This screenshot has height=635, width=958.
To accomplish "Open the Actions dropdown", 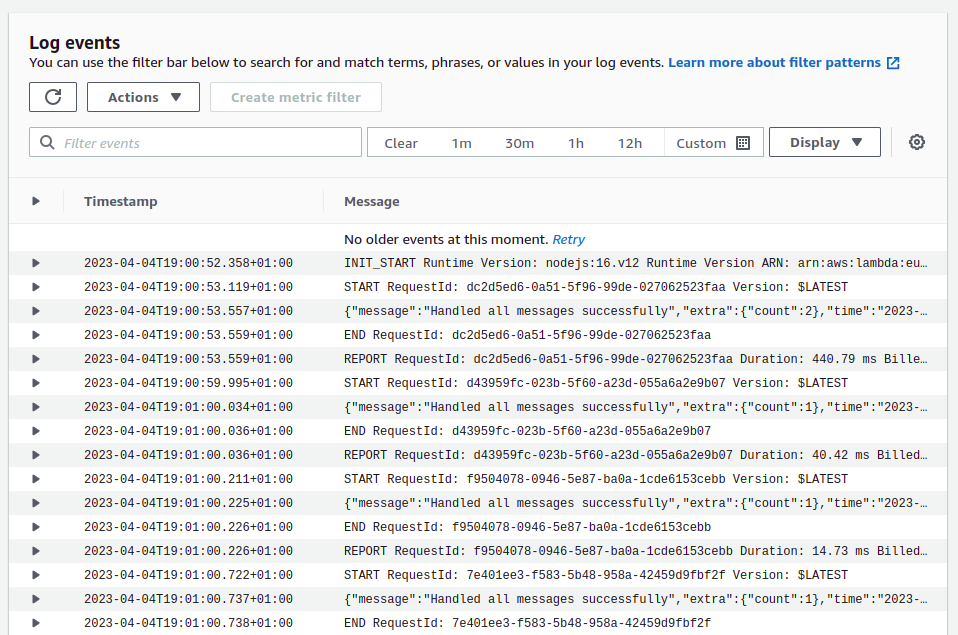I will tap(143, 97).
